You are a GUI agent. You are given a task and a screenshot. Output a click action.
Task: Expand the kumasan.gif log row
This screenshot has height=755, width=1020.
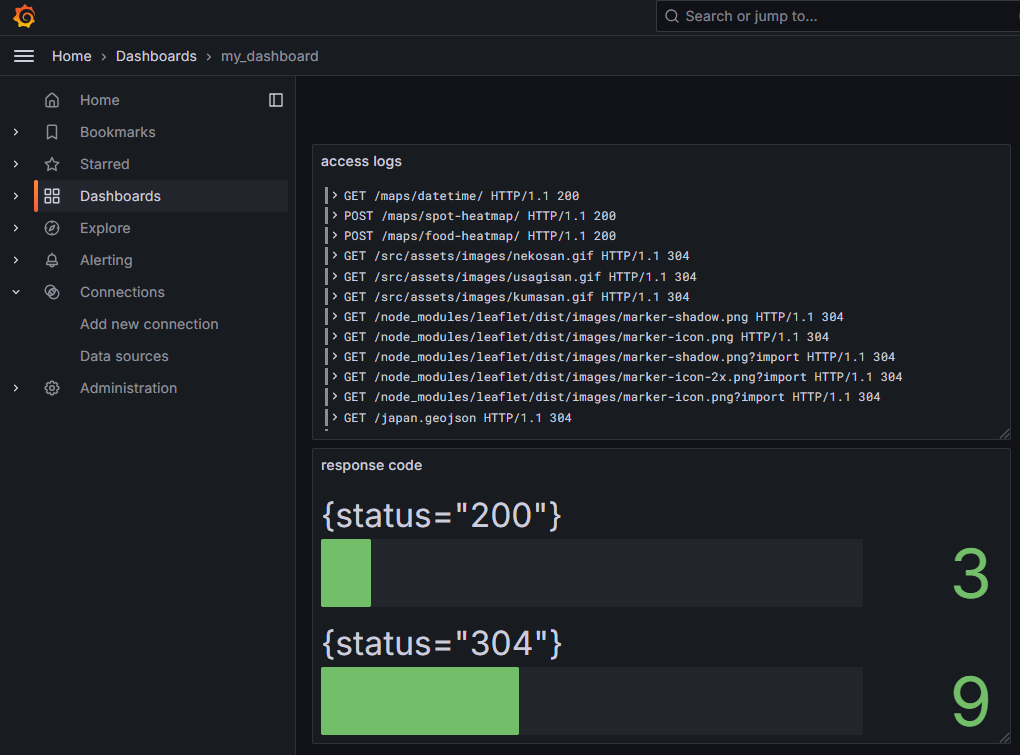(x=335, y=297)
